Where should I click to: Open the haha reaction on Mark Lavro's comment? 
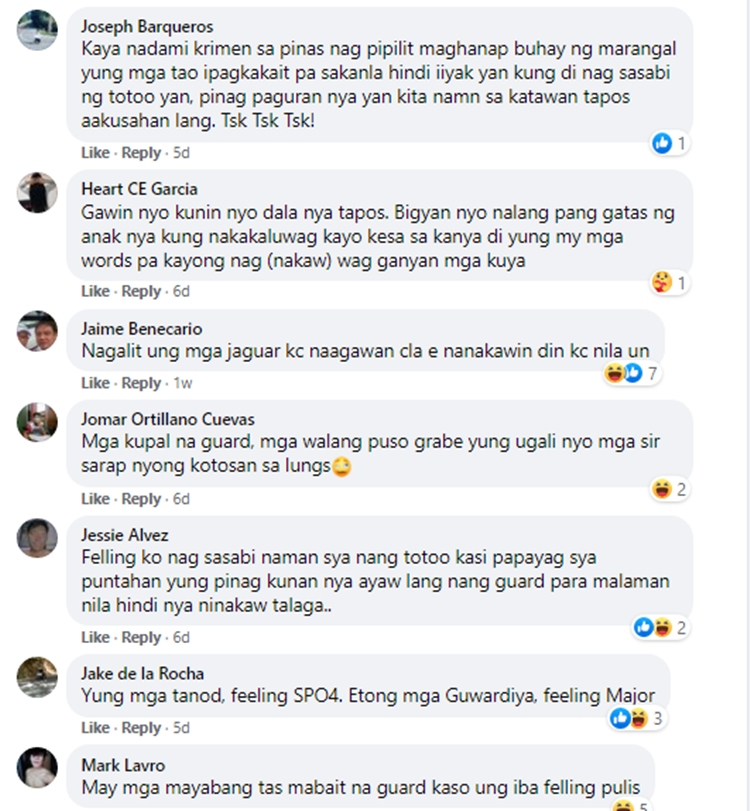point(623,806)
